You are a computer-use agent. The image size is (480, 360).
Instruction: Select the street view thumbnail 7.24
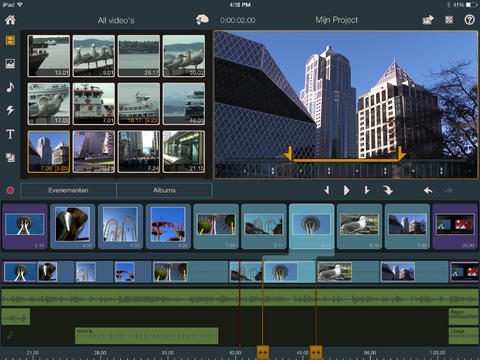tap(139, 152)
